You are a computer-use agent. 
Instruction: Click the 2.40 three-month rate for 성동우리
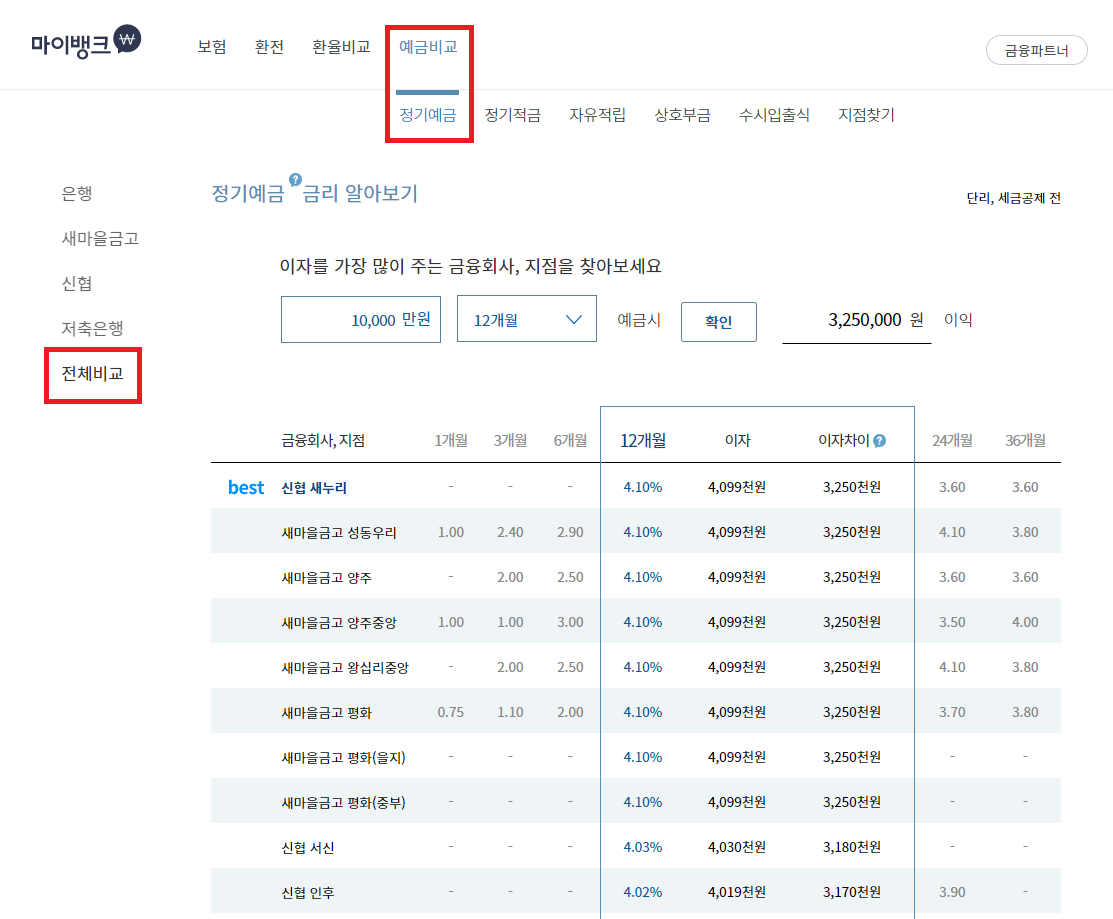[x=510, y=532]
